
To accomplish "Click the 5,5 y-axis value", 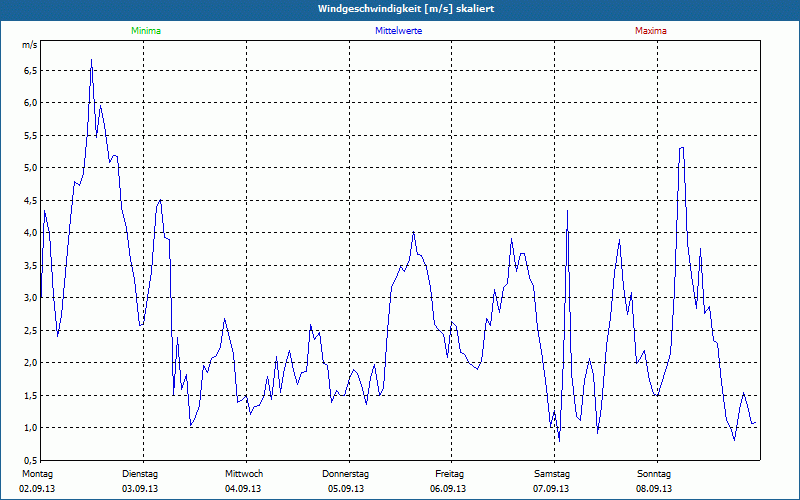I will tap(31, 135).
